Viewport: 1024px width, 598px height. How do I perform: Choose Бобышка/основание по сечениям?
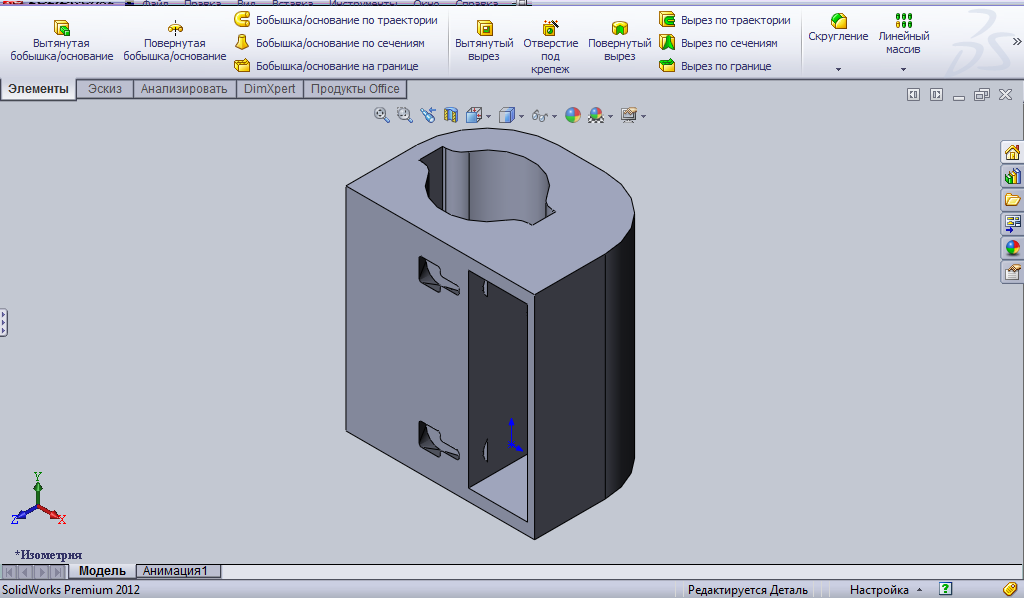tap(330, 43)
